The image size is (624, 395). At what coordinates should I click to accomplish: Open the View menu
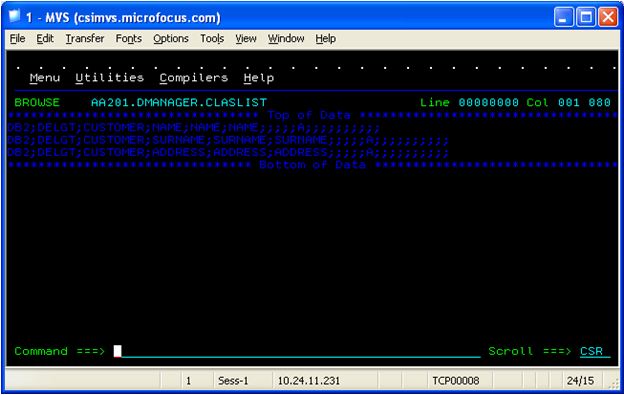[x=246, y=39]
